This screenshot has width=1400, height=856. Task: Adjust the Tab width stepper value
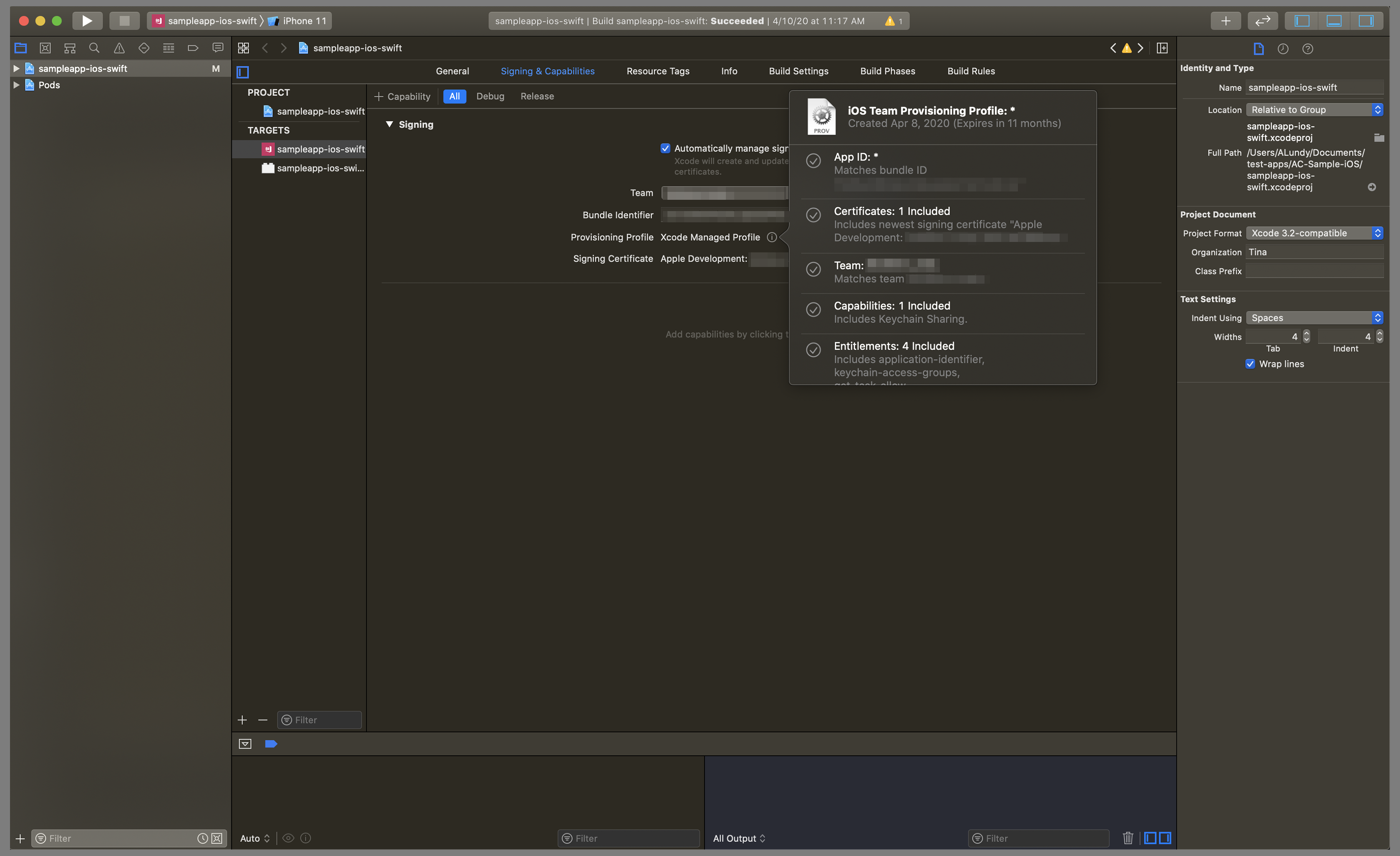(1307, 336)
